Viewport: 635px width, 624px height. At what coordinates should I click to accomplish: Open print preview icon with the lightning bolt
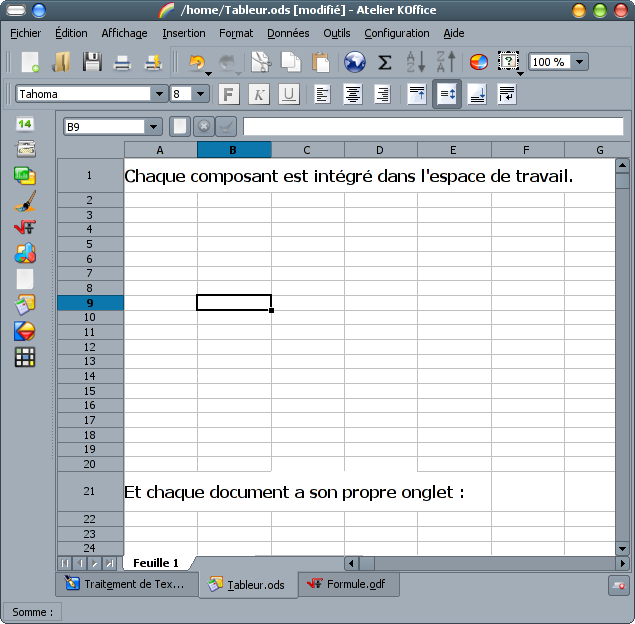click(153, 62)
